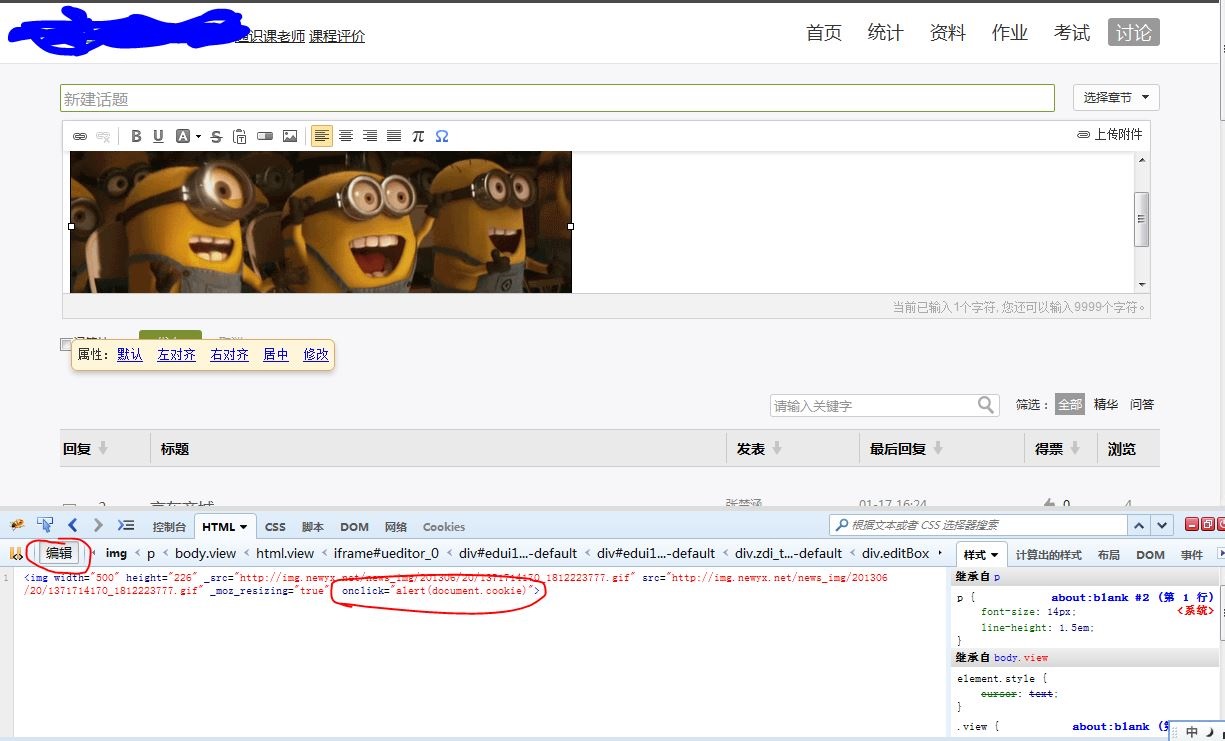Sort by 发表 column arrow
Screen dimensions: 1225x741
(777, 448)
